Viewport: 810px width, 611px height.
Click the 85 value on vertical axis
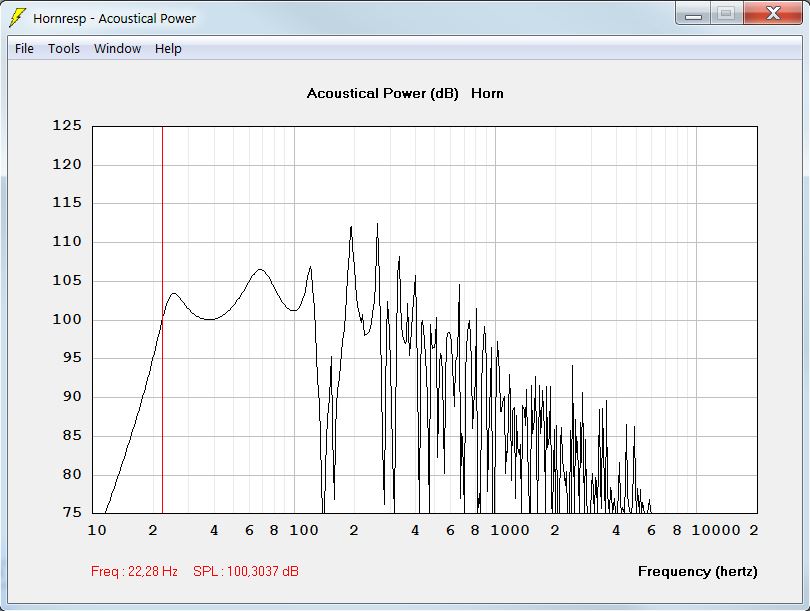pyautogui.click(x=72, y=435)
